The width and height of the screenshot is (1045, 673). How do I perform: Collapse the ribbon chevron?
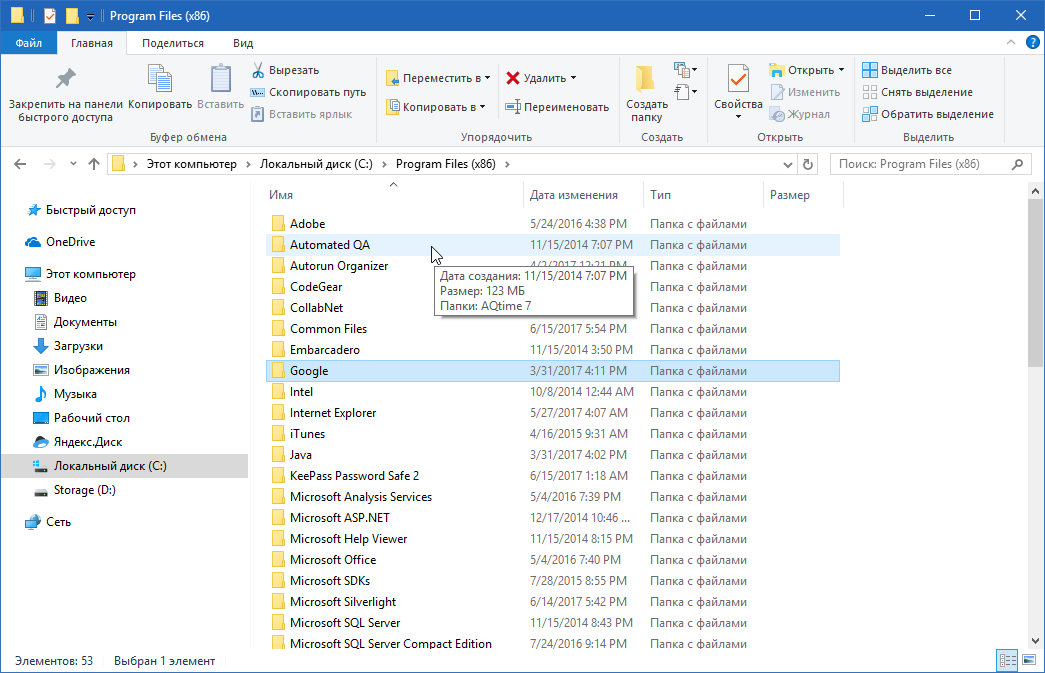[1011, 42]
